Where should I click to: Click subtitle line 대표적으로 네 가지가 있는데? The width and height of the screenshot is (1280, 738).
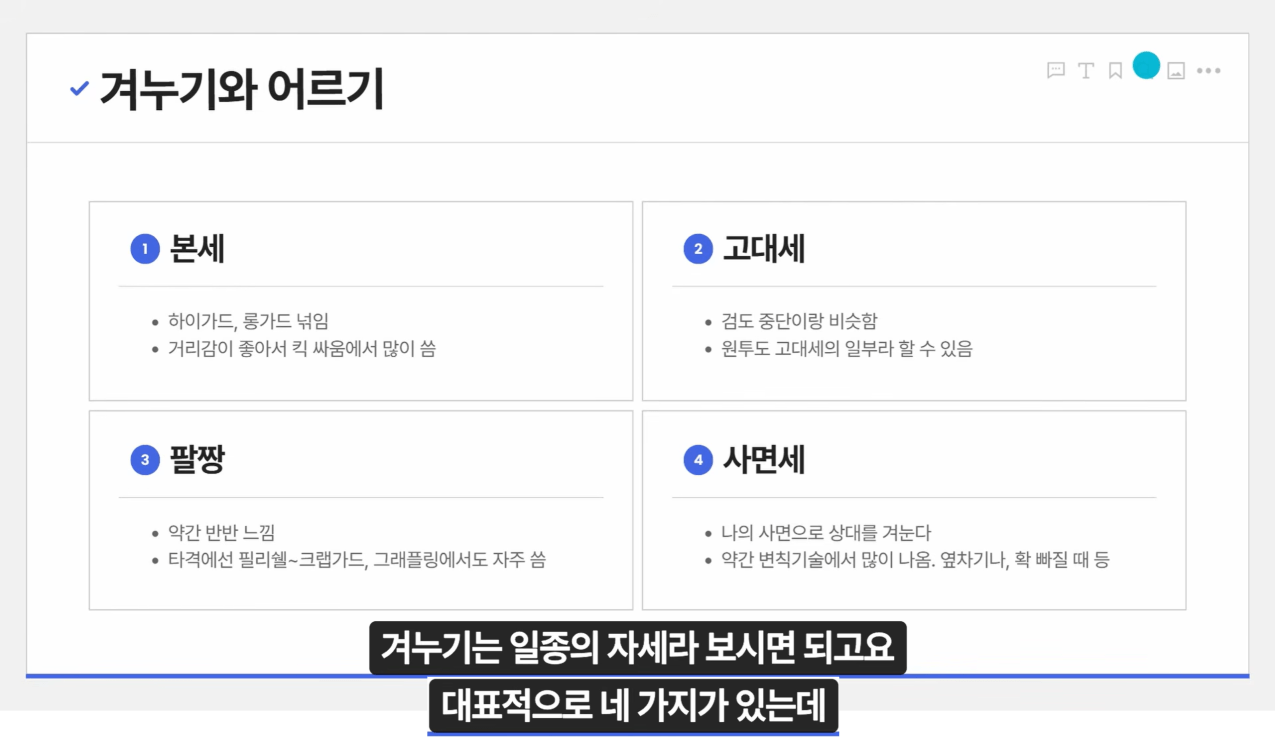[633, 707]
